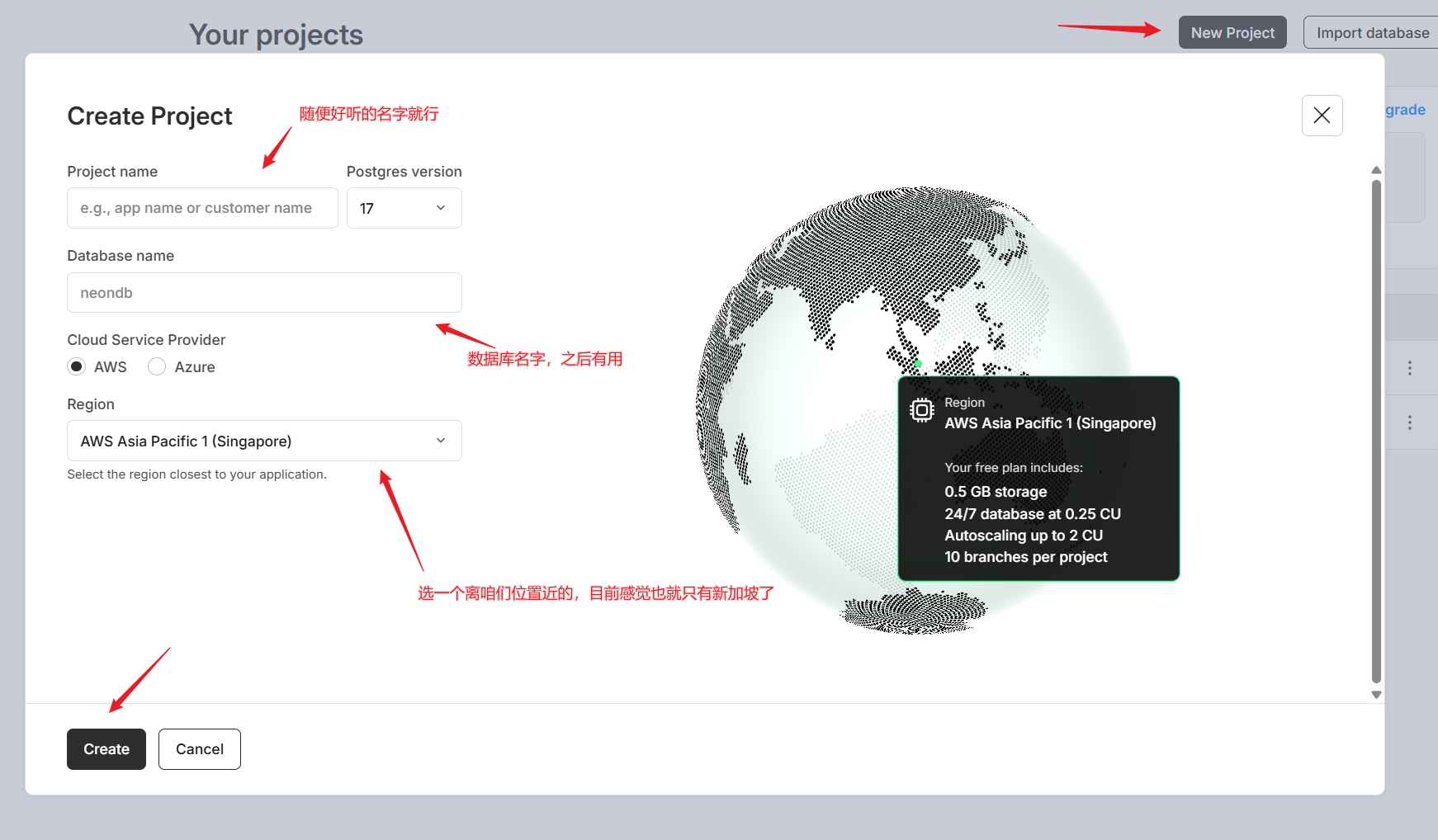Cancel the project creation

coord(200,749)
